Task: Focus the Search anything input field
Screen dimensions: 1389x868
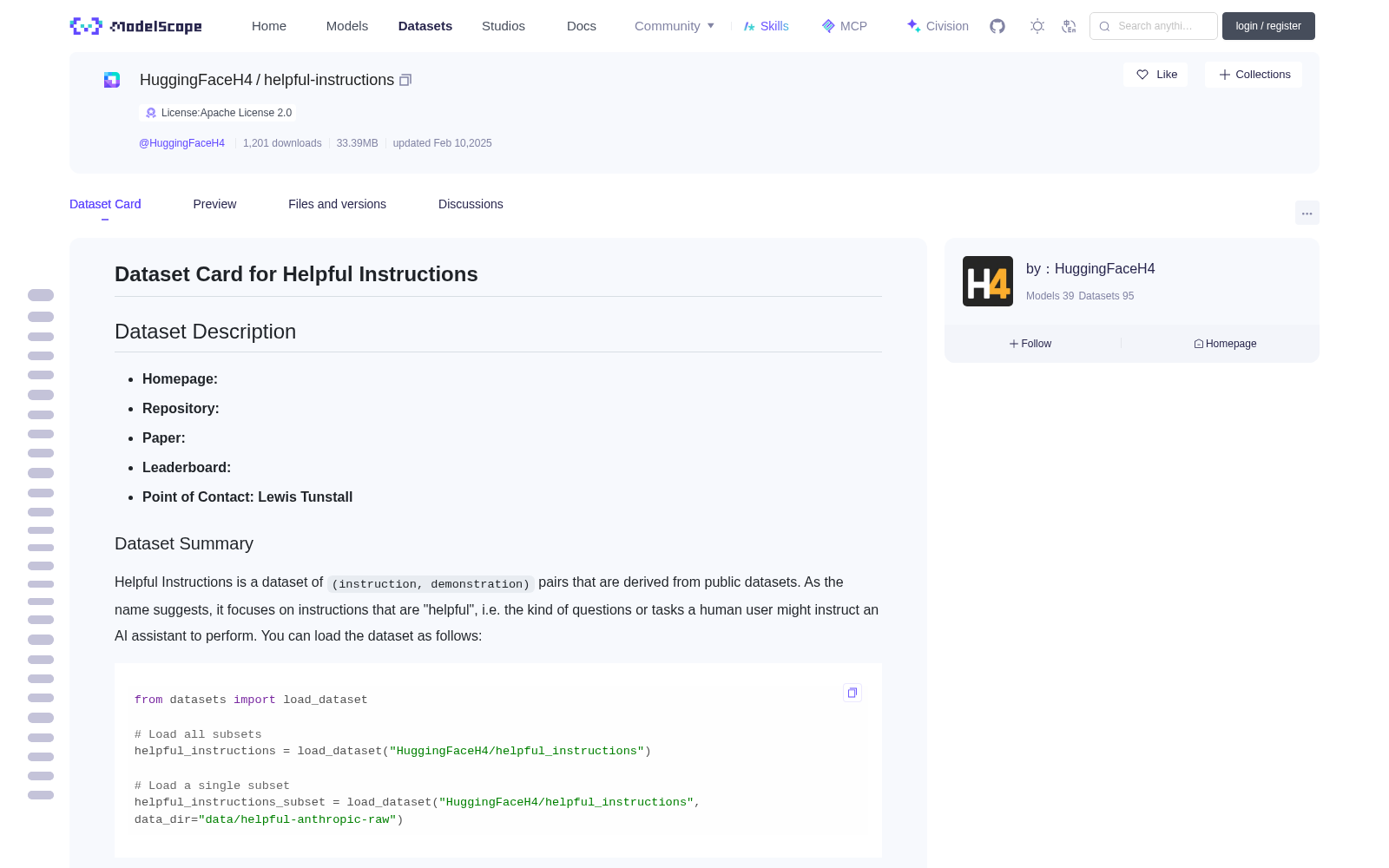Action: pos(1154,26)
